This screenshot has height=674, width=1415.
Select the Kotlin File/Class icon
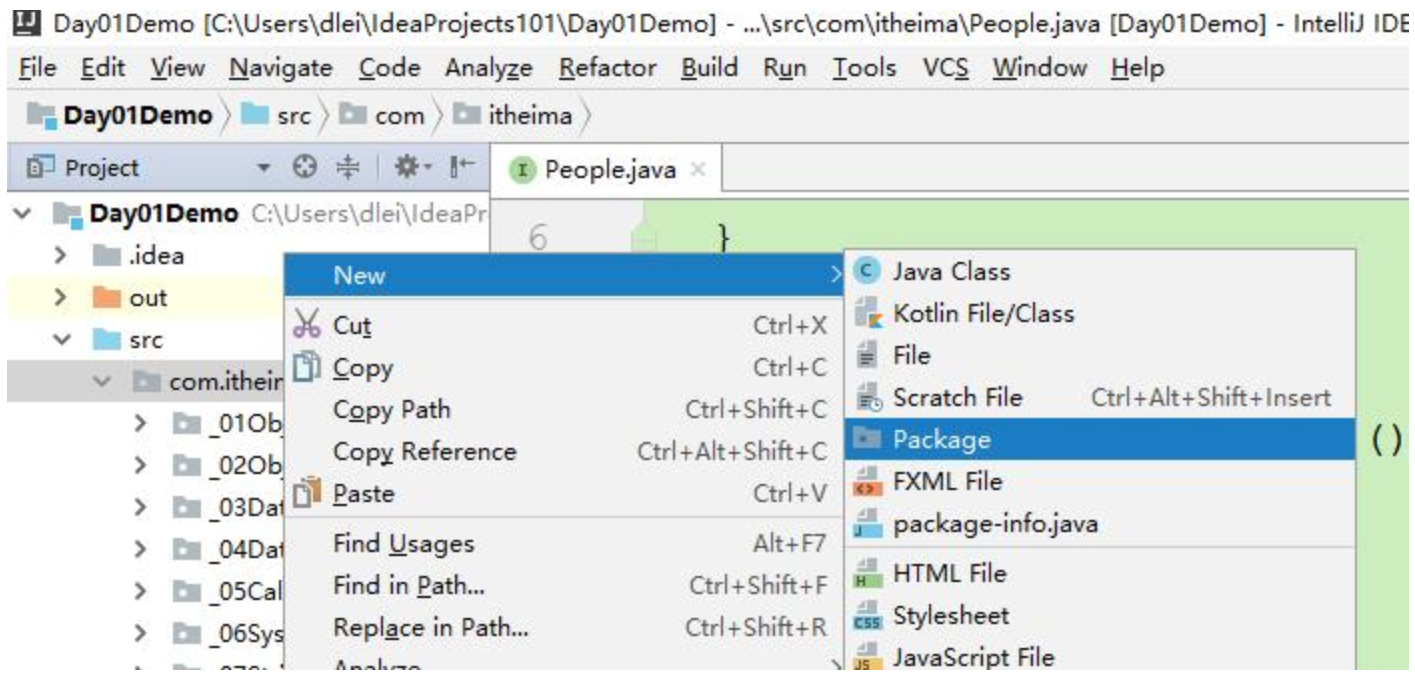868,314
